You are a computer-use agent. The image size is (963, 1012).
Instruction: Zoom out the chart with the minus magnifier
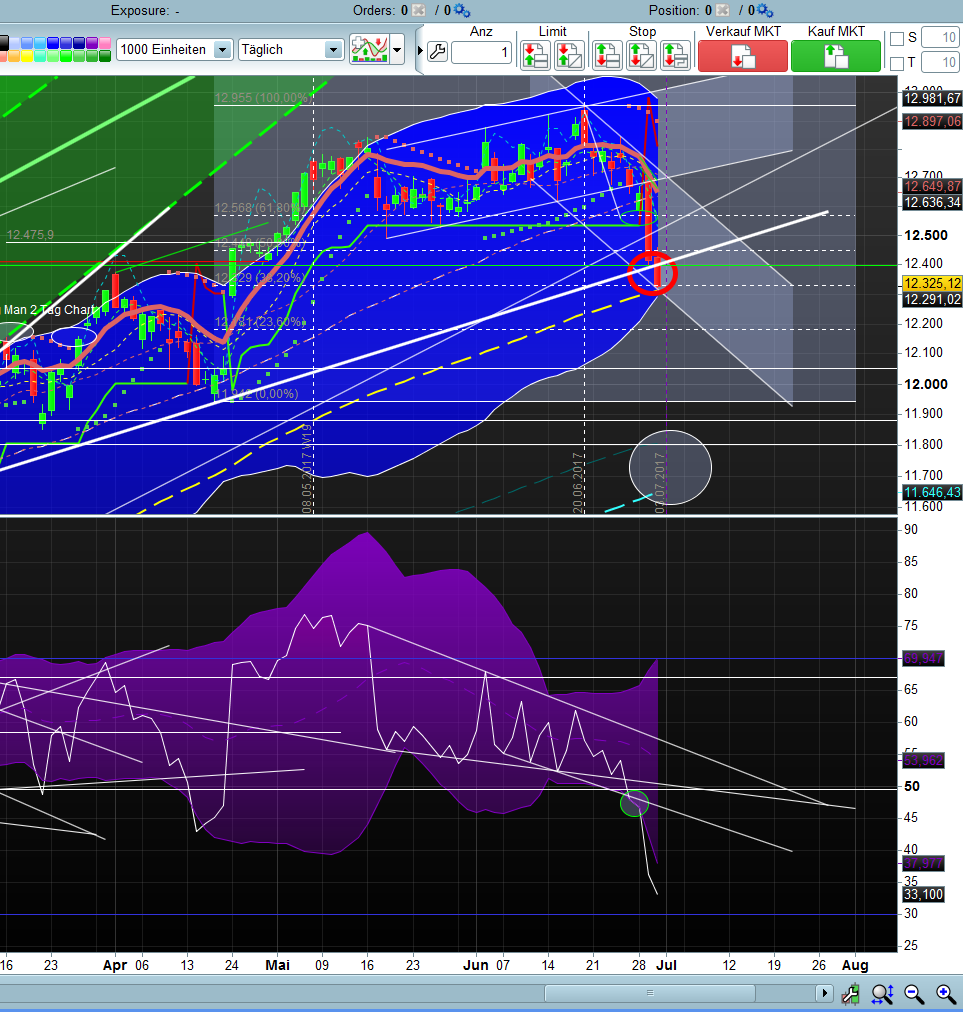pyautogui.click(x=913, y=993)
